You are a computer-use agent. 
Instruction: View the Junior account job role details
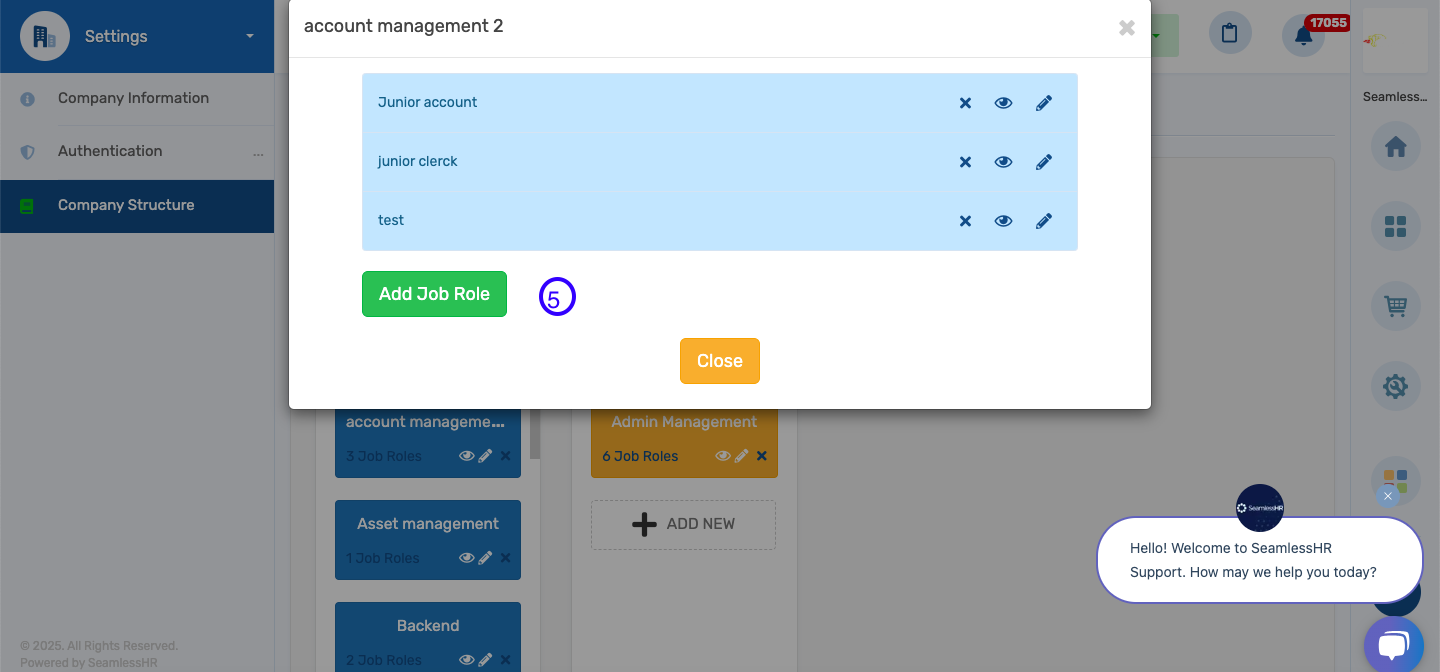(x=1003, y=103)
